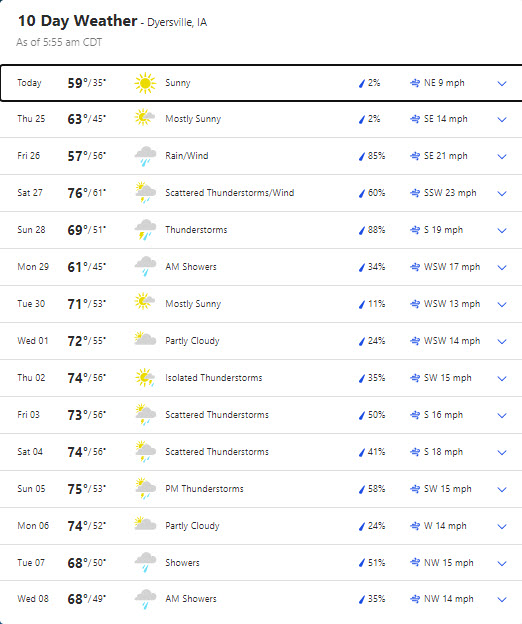Screen dimensions: 522x624
Task: Click the 76° high for Sat 27
Action: (x=78, y=193)
